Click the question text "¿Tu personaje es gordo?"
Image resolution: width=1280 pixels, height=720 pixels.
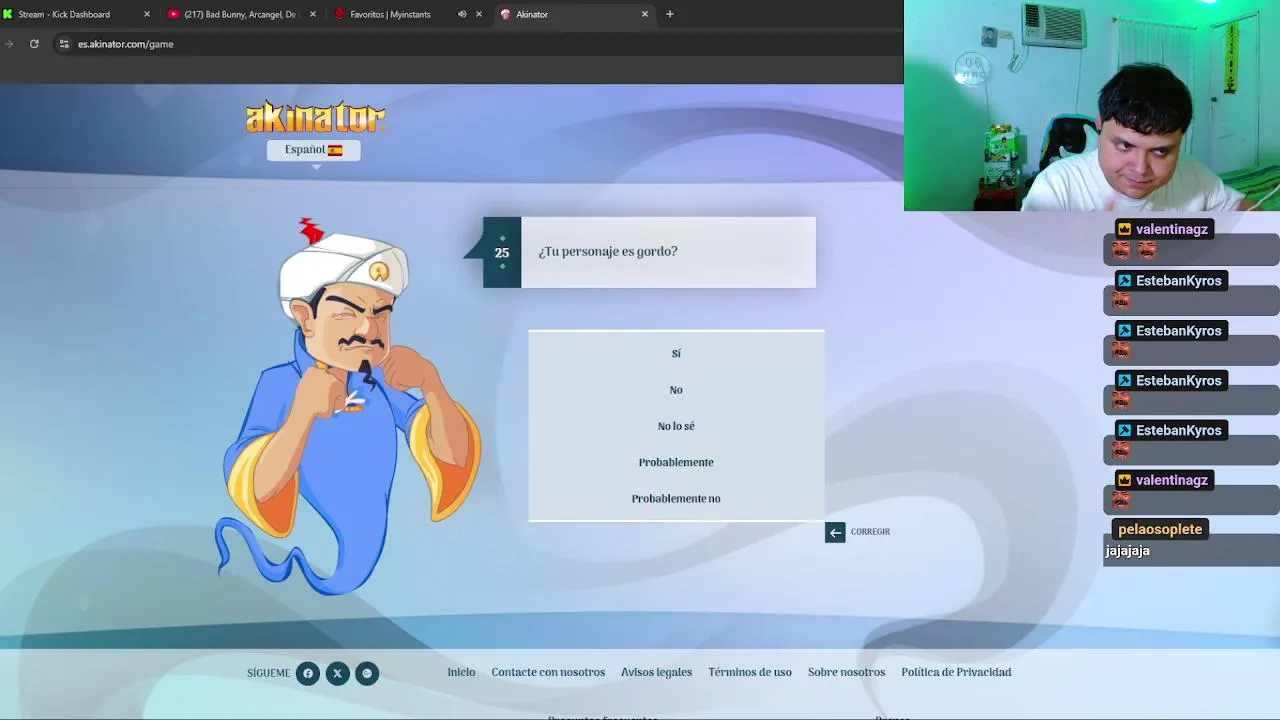(x=608, y=251)
